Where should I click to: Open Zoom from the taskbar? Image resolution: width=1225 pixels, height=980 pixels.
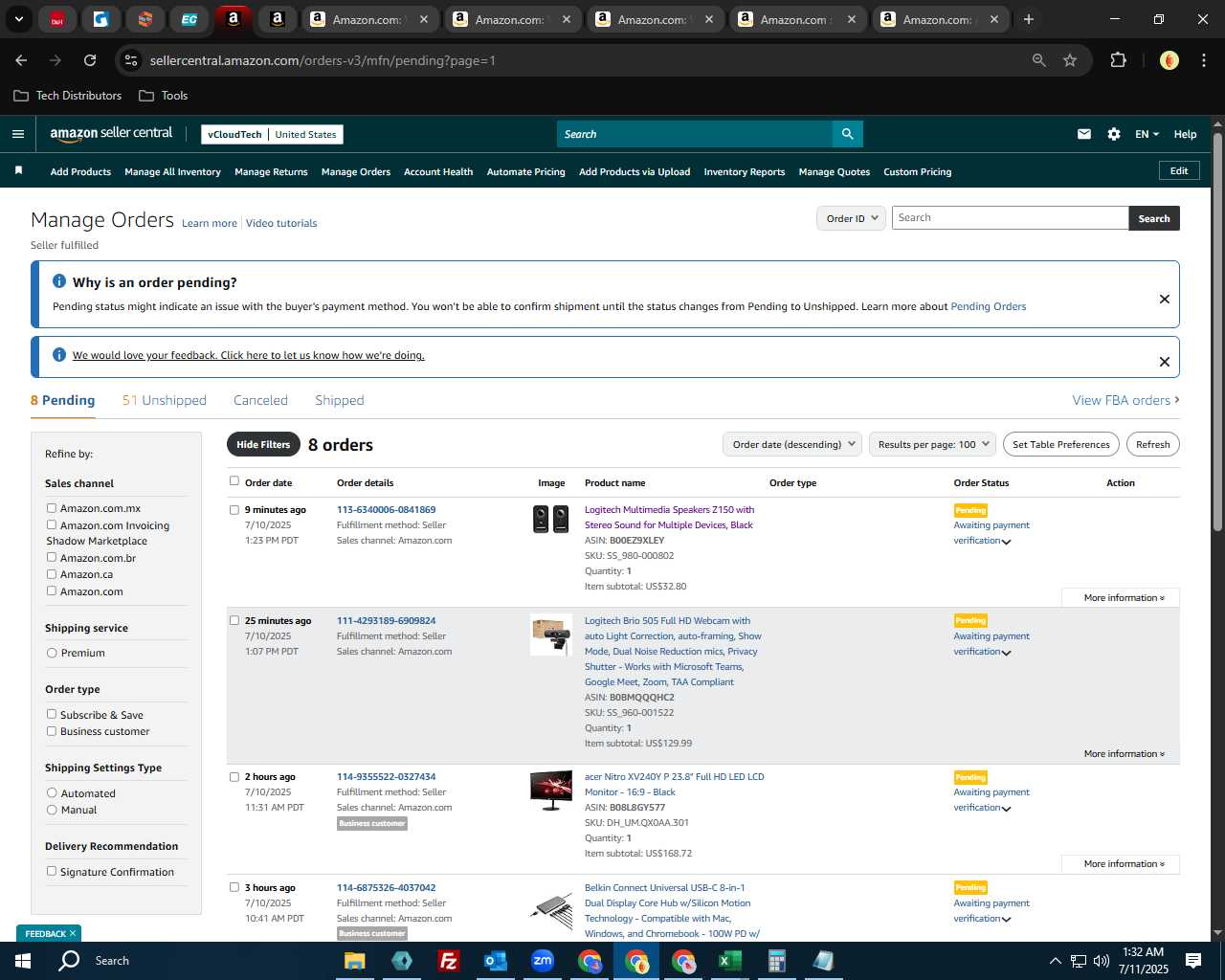543,961
